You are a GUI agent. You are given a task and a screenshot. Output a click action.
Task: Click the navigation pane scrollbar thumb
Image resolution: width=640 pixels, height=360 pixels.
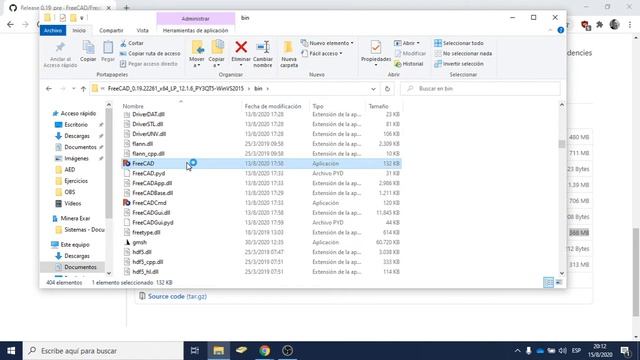(x=109, y=163)
